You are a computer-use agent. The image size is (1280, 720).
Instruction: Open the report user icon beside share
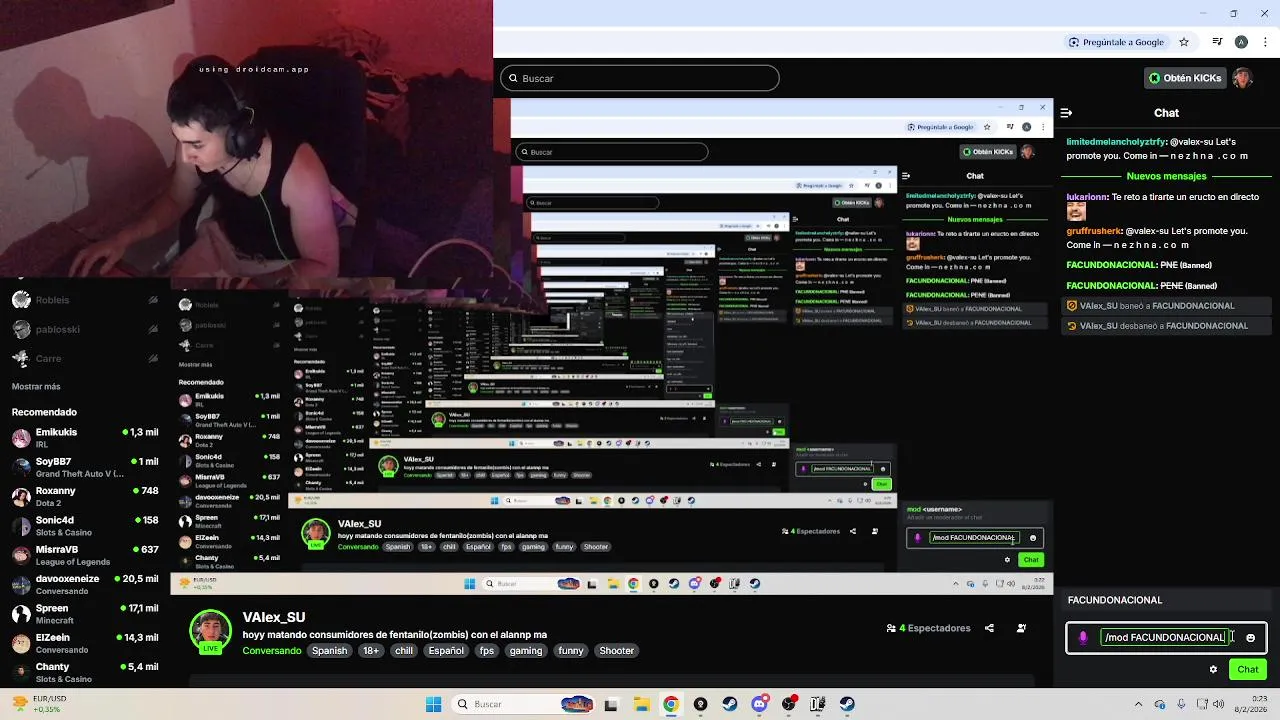(x=1021, y=628)
